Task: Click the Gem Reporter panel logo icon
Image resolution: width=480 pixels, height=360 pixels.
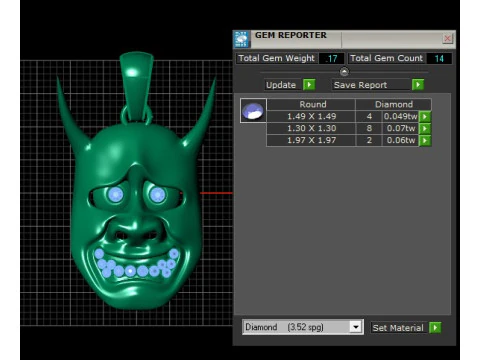Action: pos(241,39)
